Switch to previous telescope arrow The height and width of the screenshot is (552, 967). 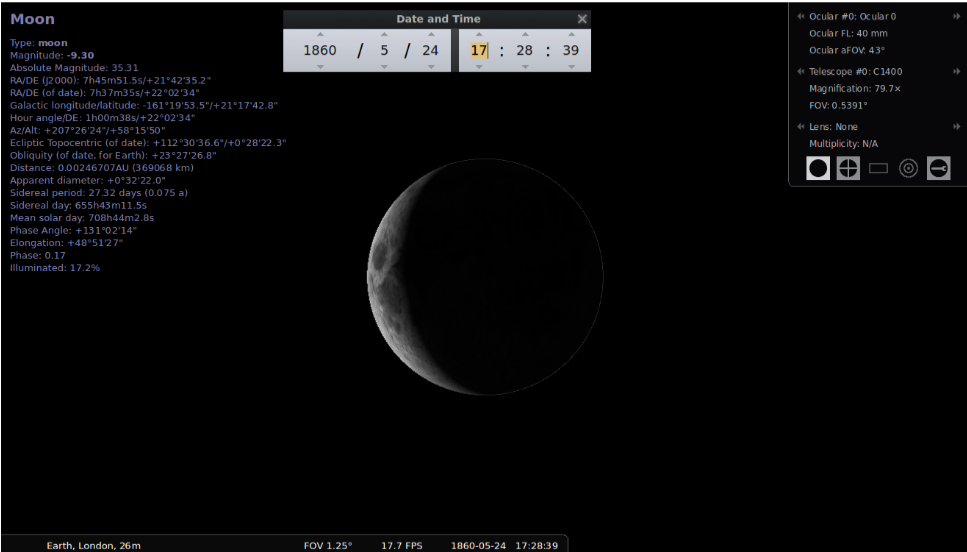coord(801,72)
